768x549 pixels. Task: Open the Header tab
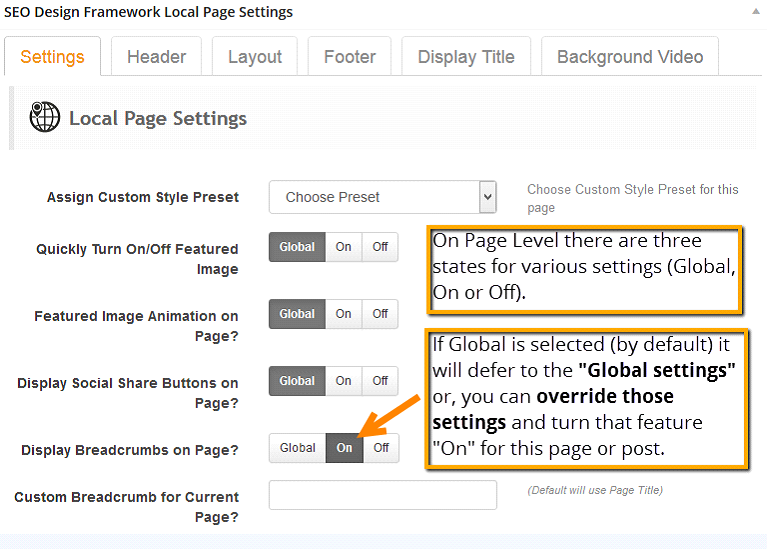(156, 56)
